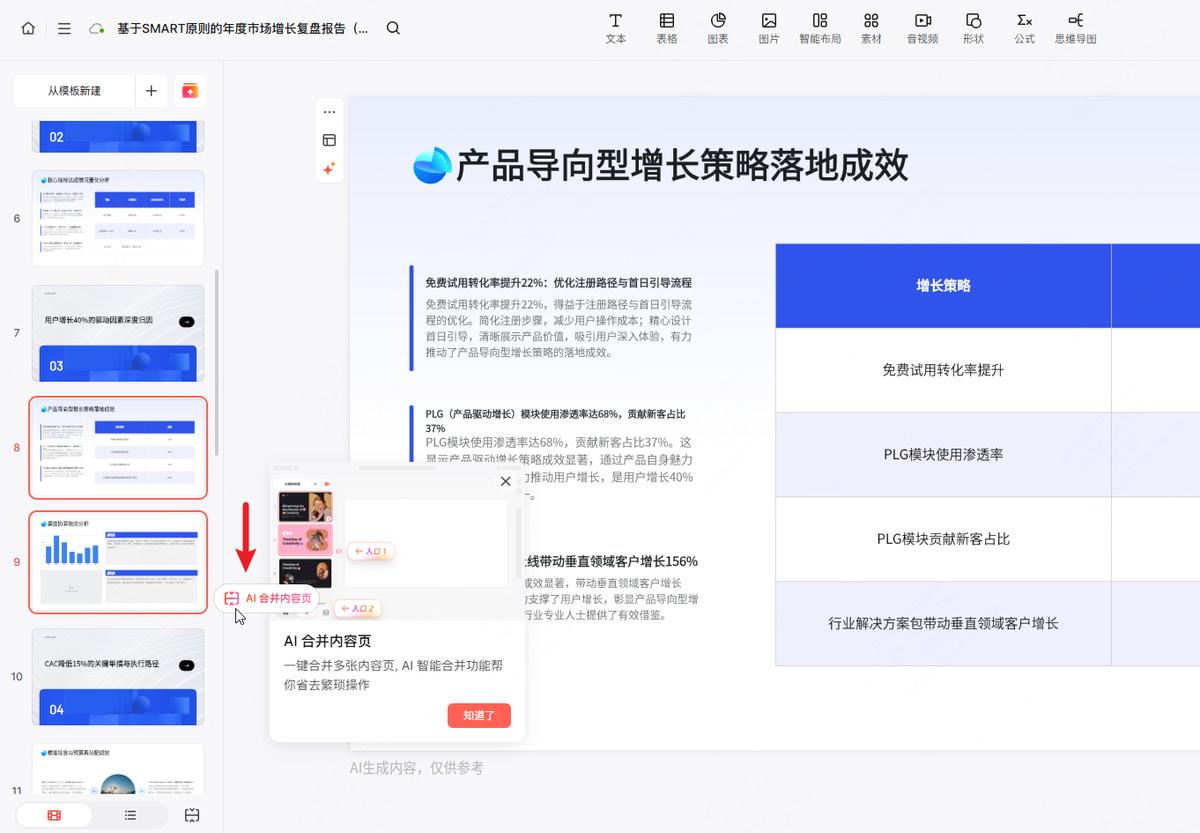The image size is (1200, 833).
Task: Click heading PLG（产品驱动增长）模块使用渗透率
Action: point(555,420)
